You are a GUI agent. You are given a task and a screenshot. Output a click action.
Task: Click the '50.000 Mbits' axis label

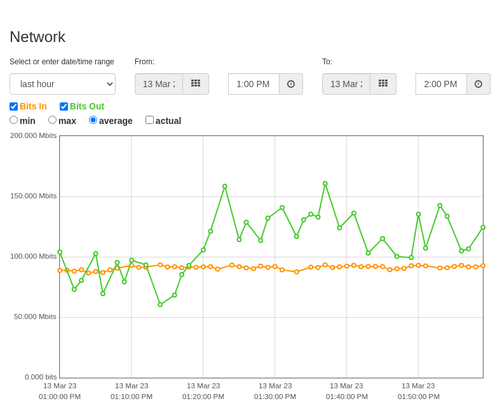pyautogui.click(x=35, y=317)
